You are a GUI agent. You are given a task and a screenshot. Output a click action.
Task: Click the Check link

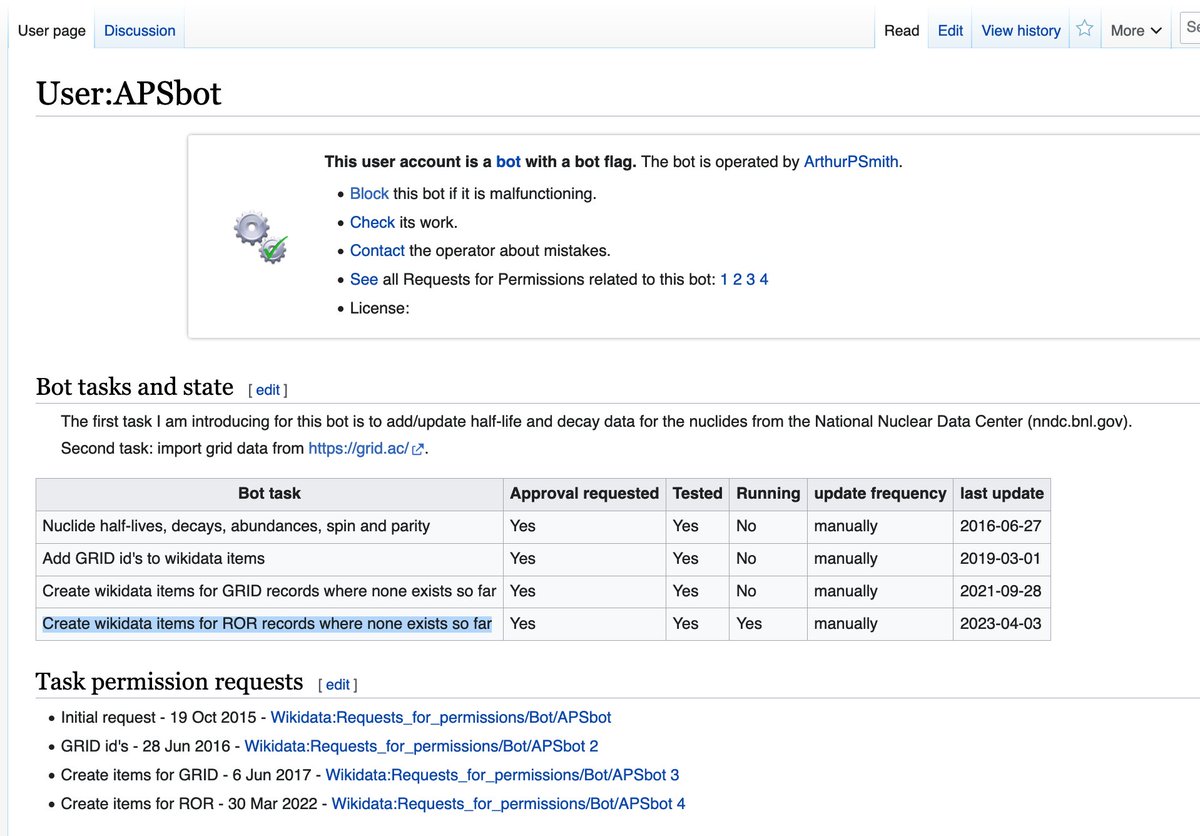[372, 222]
